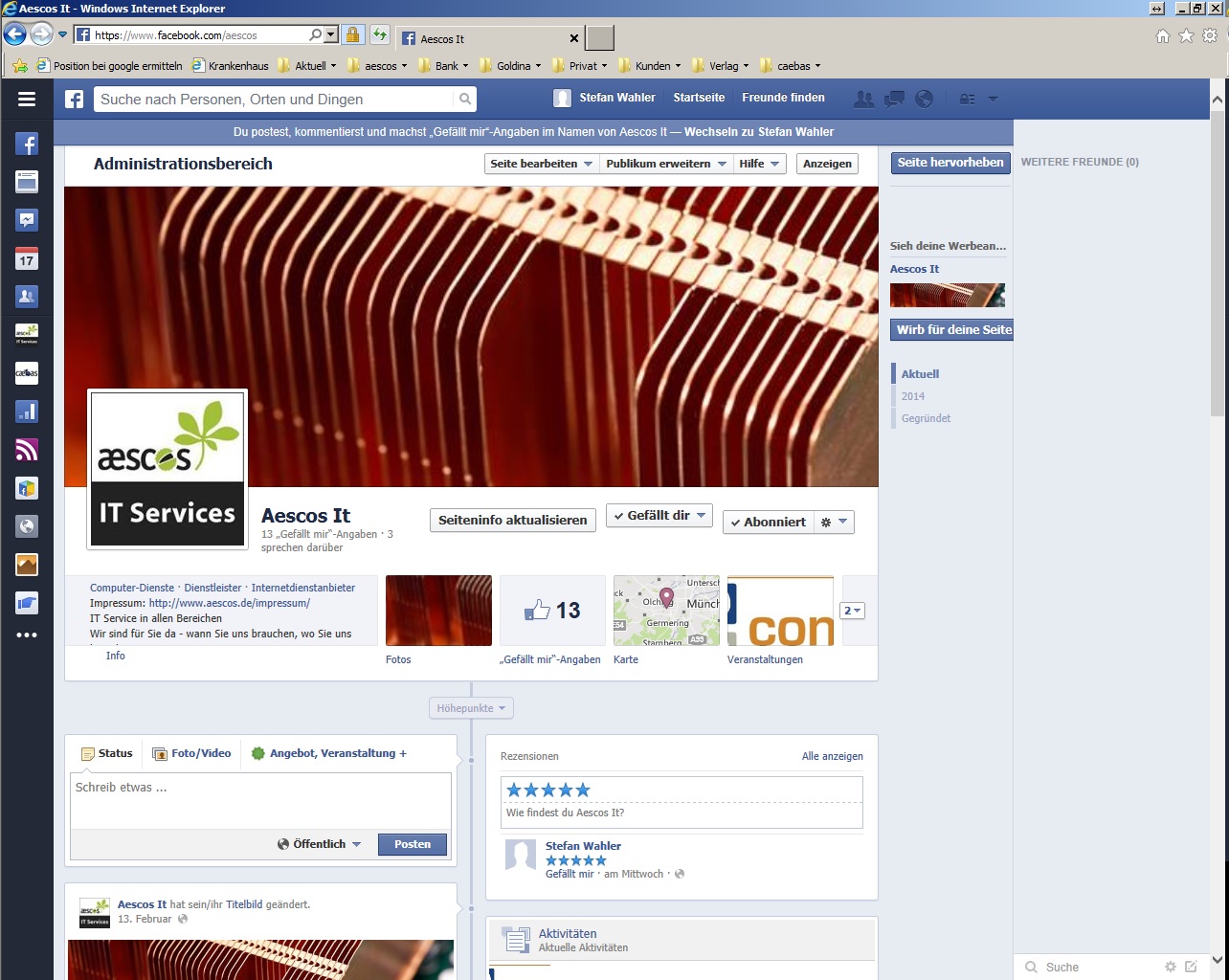The image size is (1229, 980).
Task: Click the Seite hervorheben button
Action: click(x=950, y=163)
